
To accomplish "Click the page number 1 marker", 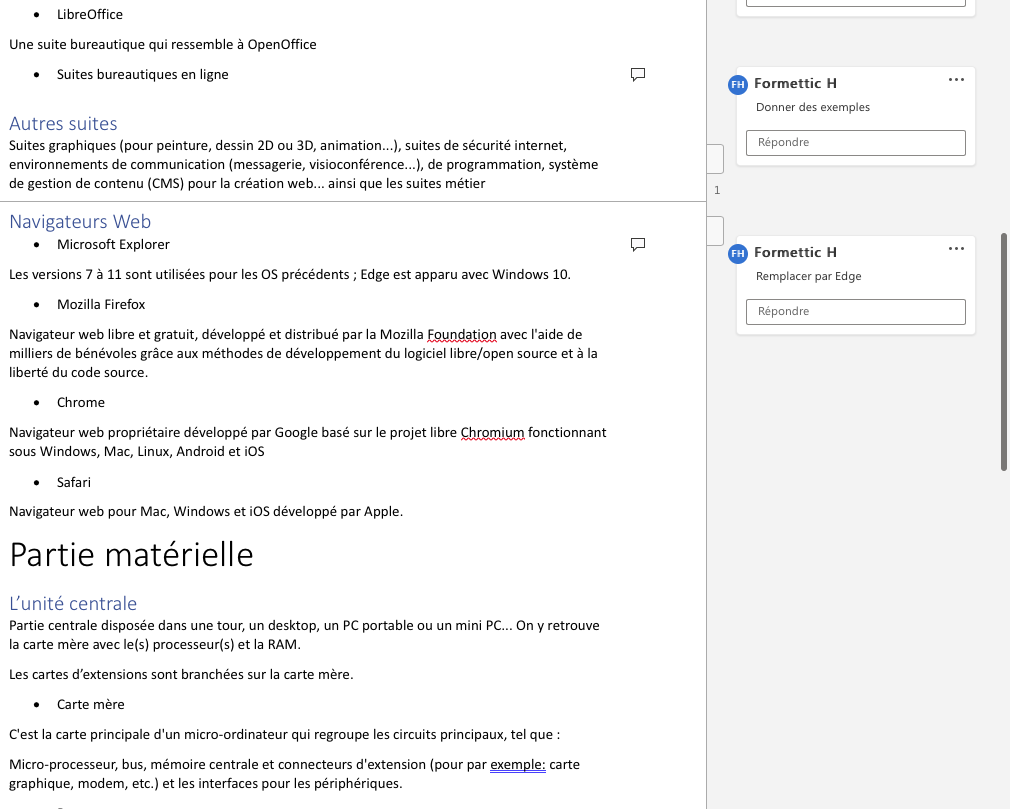I will tap(717, 191).
